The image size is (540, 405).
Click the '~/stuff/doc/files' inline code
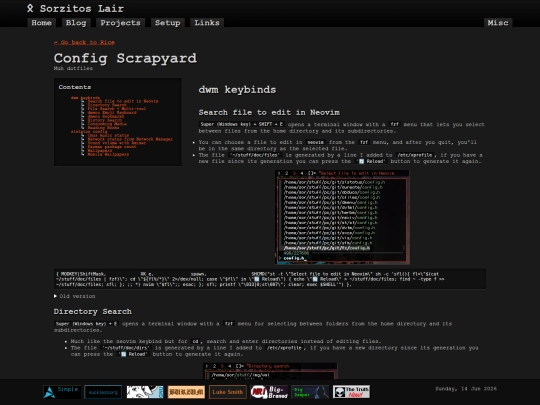(255, 155)
